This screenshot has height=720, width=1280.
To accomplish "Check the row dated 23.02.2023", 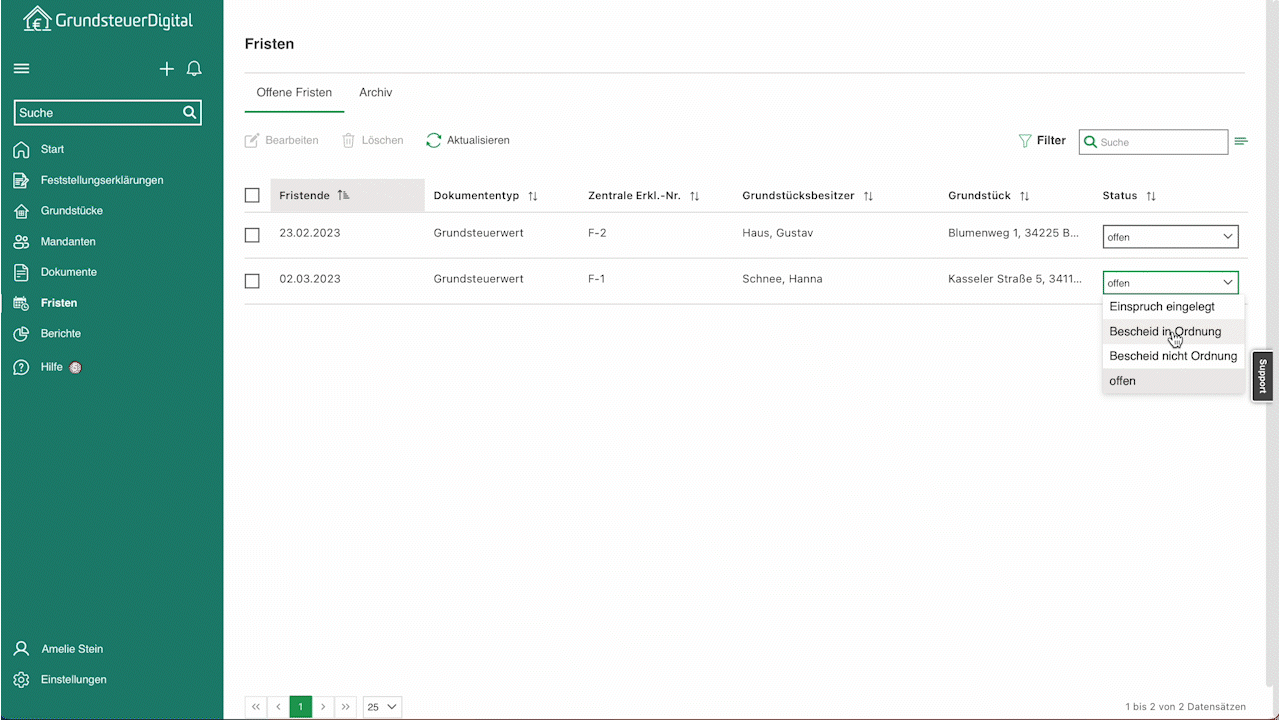I will [252, 235].
